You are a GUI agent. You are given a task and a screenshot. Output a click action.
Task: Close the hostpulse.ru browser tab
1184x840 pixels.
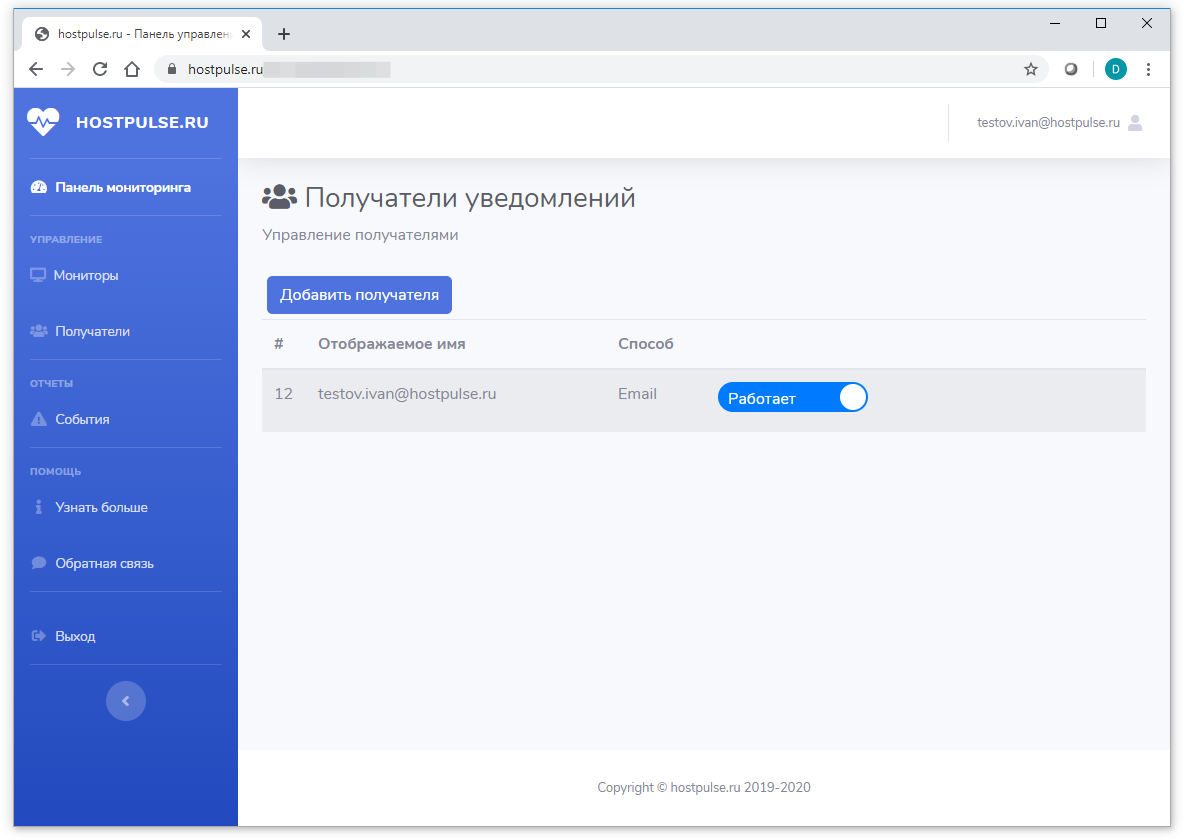(x=246, y=34)
